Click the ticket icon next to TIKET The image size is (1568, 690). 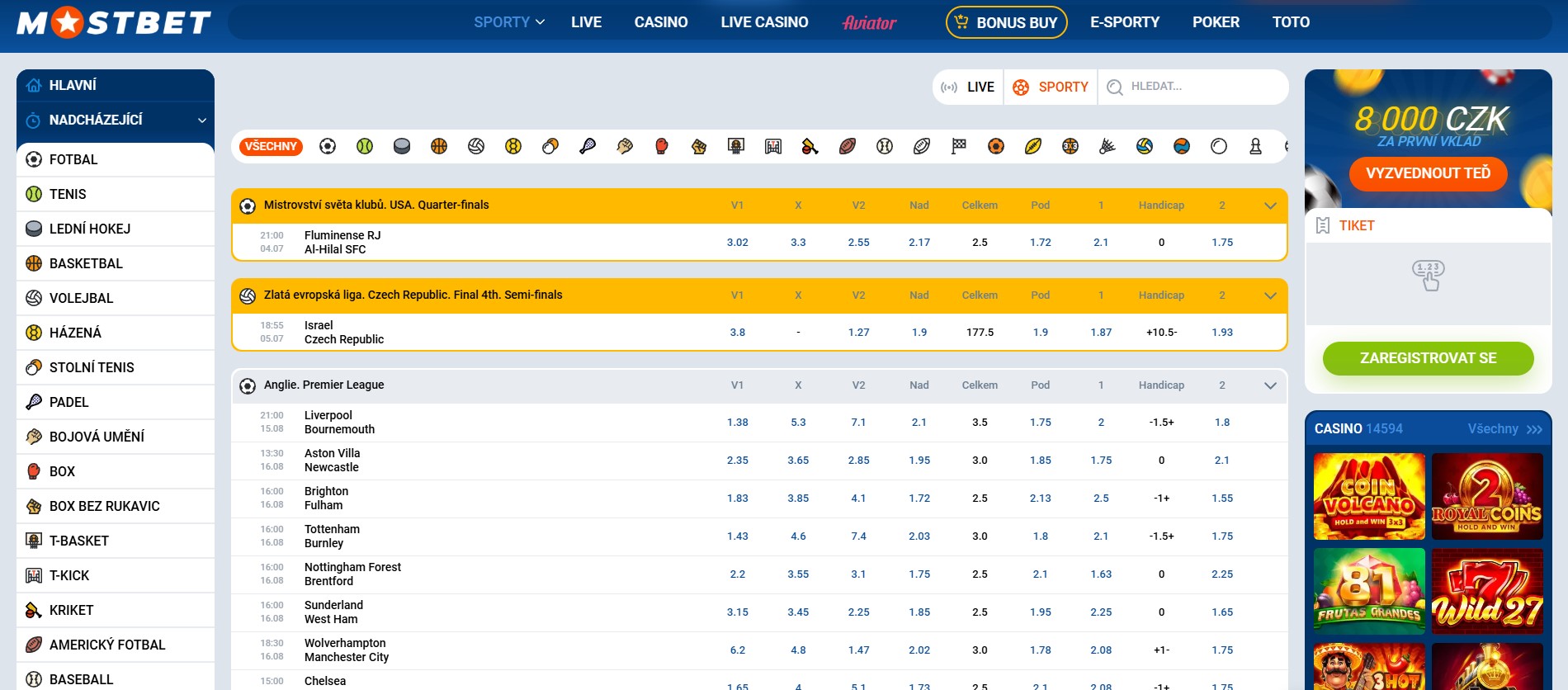tap(1323, 225)
